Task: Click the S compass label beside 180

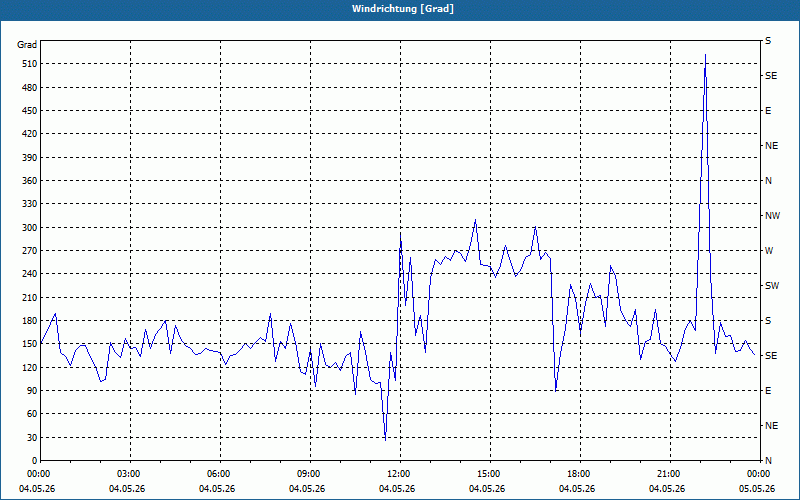Action: point(768,320)
